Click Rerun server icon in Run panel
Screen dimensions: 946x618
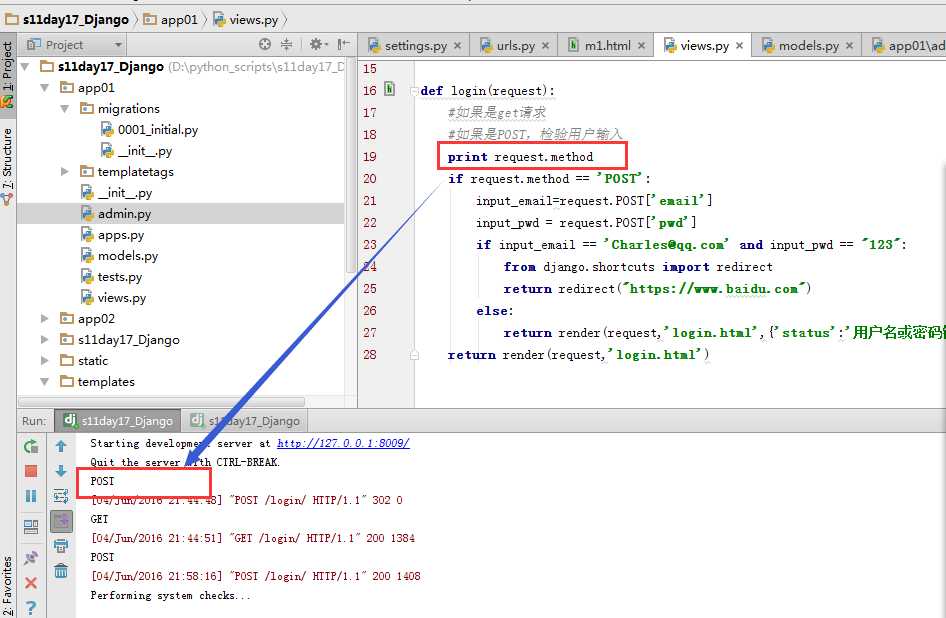pyautogui.click(x=31, y=447)
